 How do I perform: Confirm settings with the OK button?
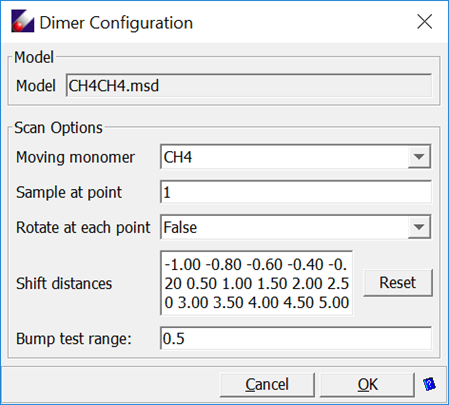point(367,385)
